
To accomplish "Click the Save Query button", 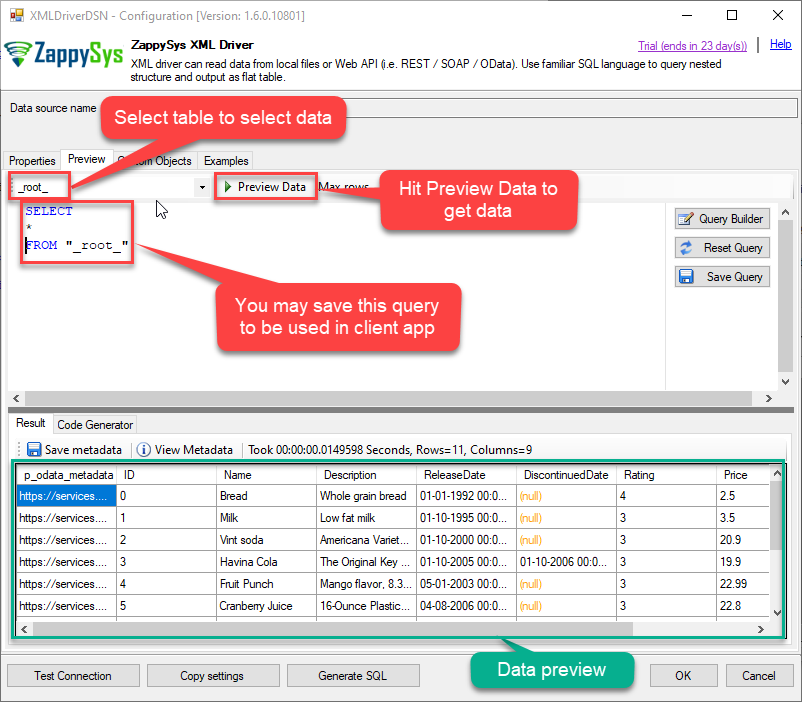I will [722, 277].
